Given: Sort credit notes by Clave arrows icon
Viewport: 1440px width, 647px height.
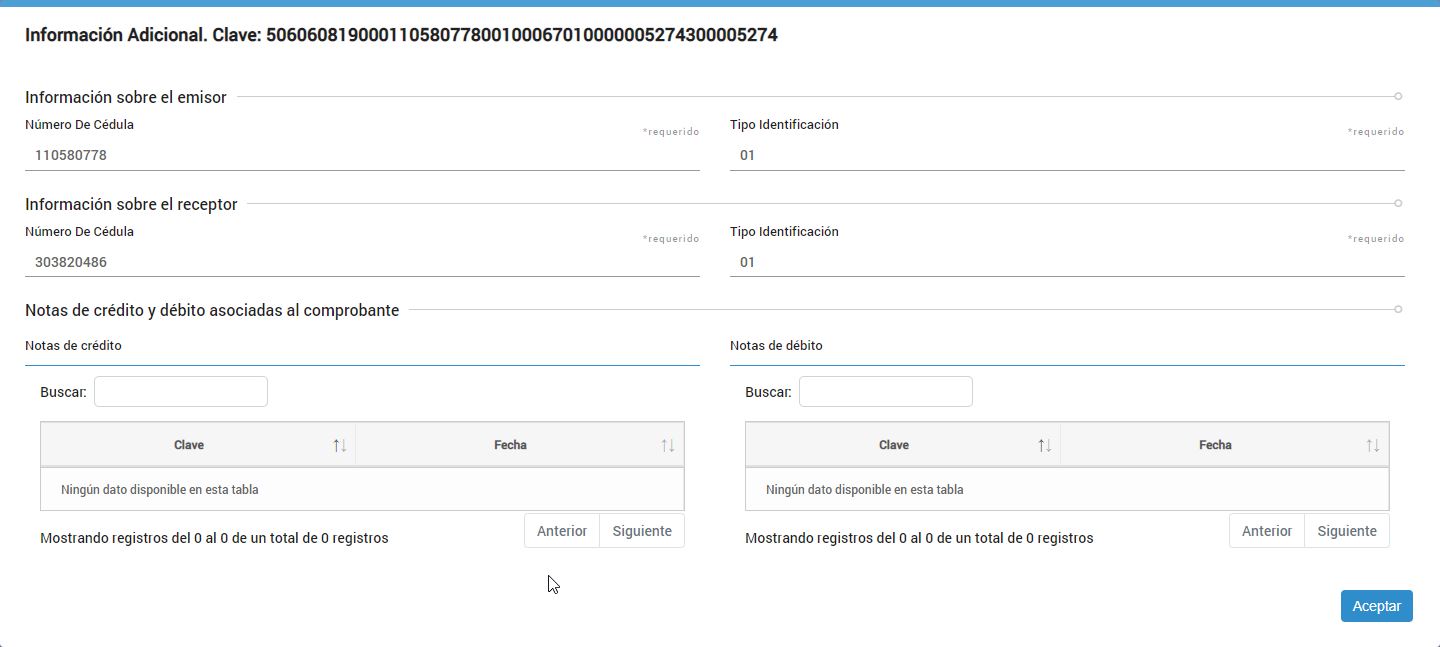Looking at the screenshot, I should (x=340, y=445).
